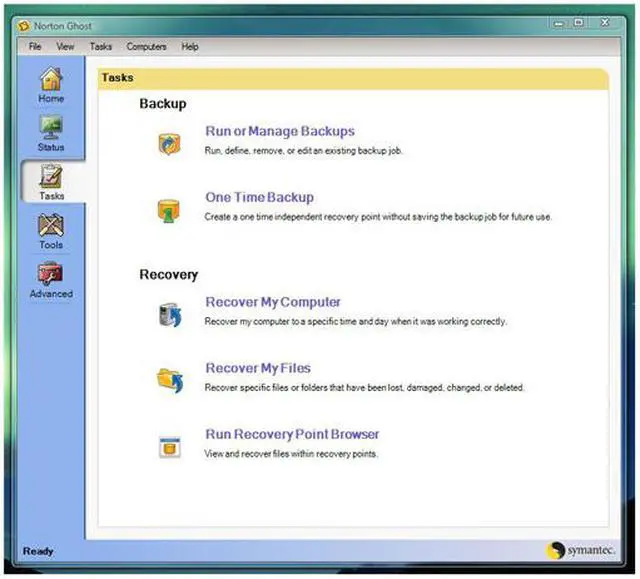The image size is (640, 579).
Task: Select the Tasks clipboard icon in sidebar
Action: (51, 176)
